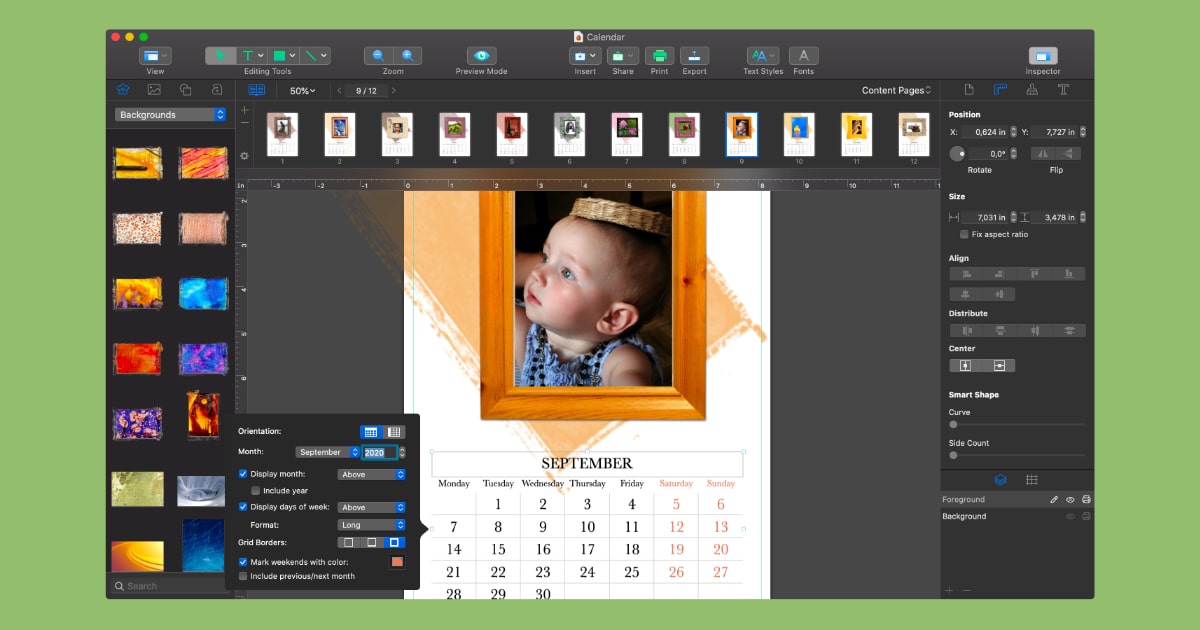Viewport: 1200px width, 630px height.
Task: Select vertical calendar list orientation
Action: pyautogui.click(x=394, y=432)
